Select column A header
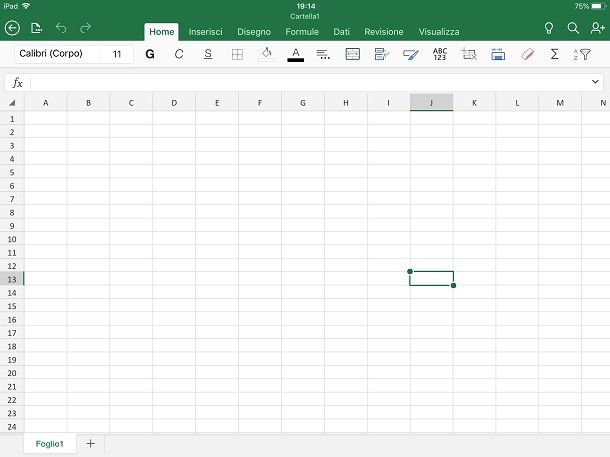Screen dimensions: 610x457 coord(46,103)
